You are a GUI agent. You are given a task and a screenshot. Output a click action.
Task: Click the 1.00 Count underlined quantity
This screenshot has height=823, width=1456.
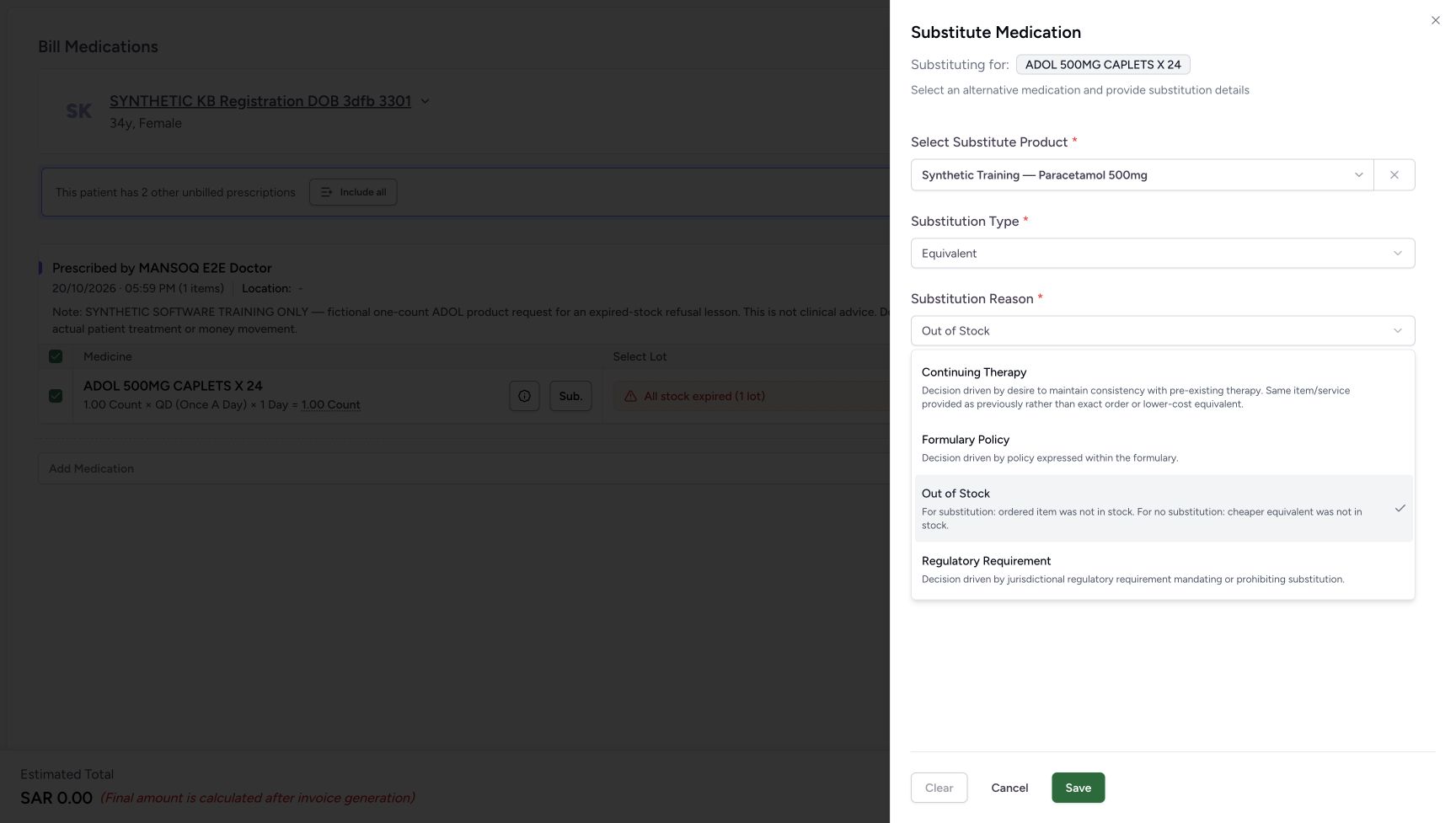(331, 405)
